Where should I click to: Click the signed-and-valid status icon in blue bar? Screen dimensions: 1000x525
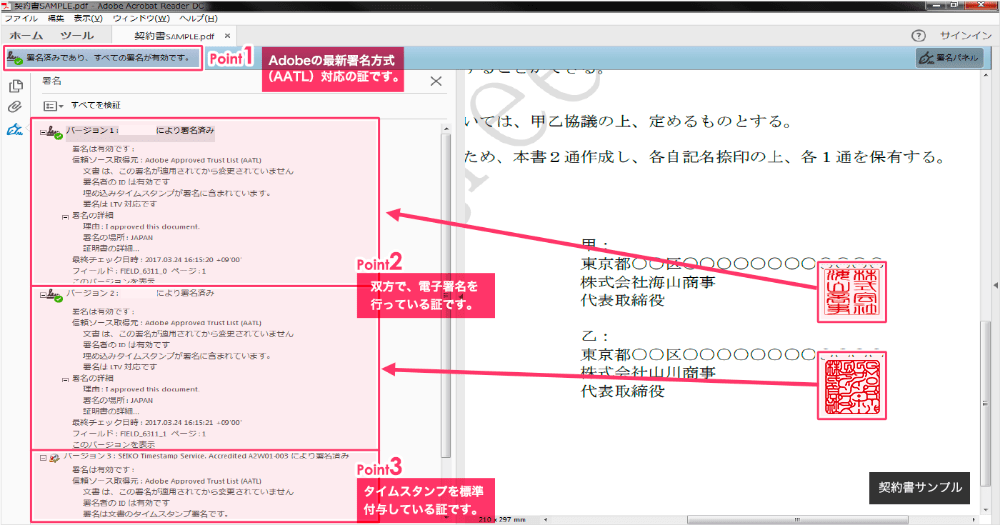pyautogui.click(x=15, y=58)
